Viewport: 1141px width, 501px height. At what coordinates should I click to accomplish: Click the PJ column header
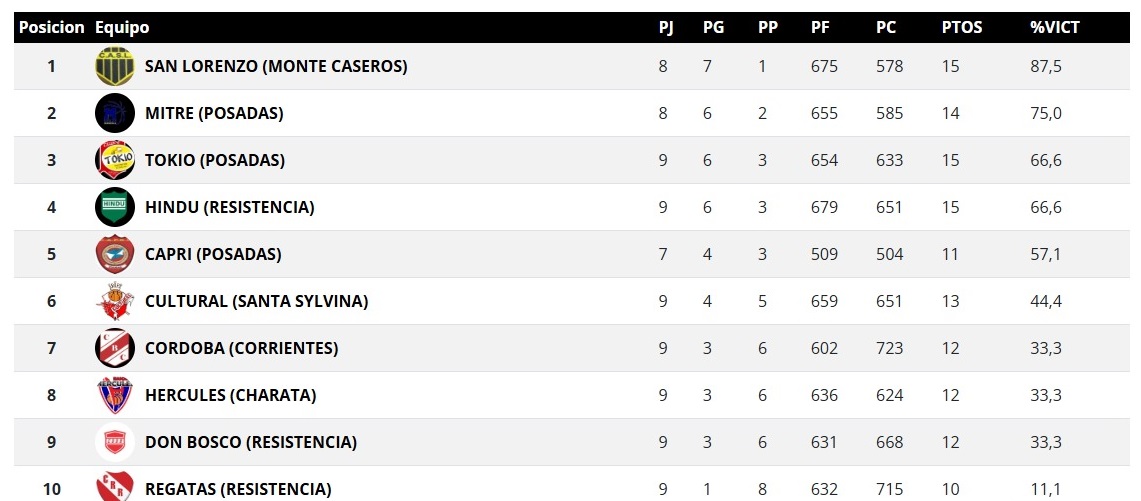tap(666, 28)
